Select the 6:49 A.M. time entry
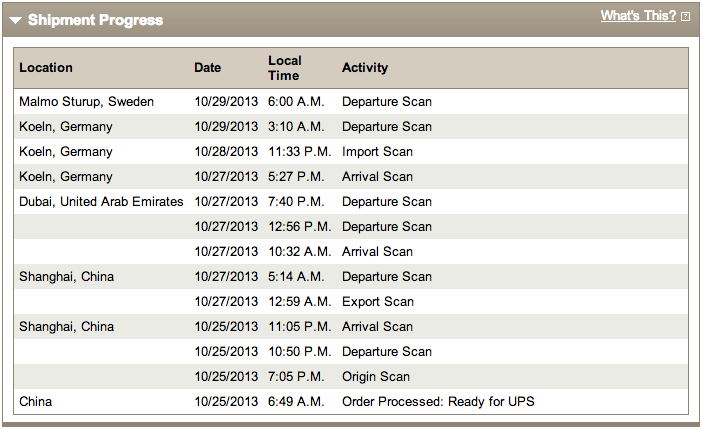The image size is (702, 430). [296, 402]
